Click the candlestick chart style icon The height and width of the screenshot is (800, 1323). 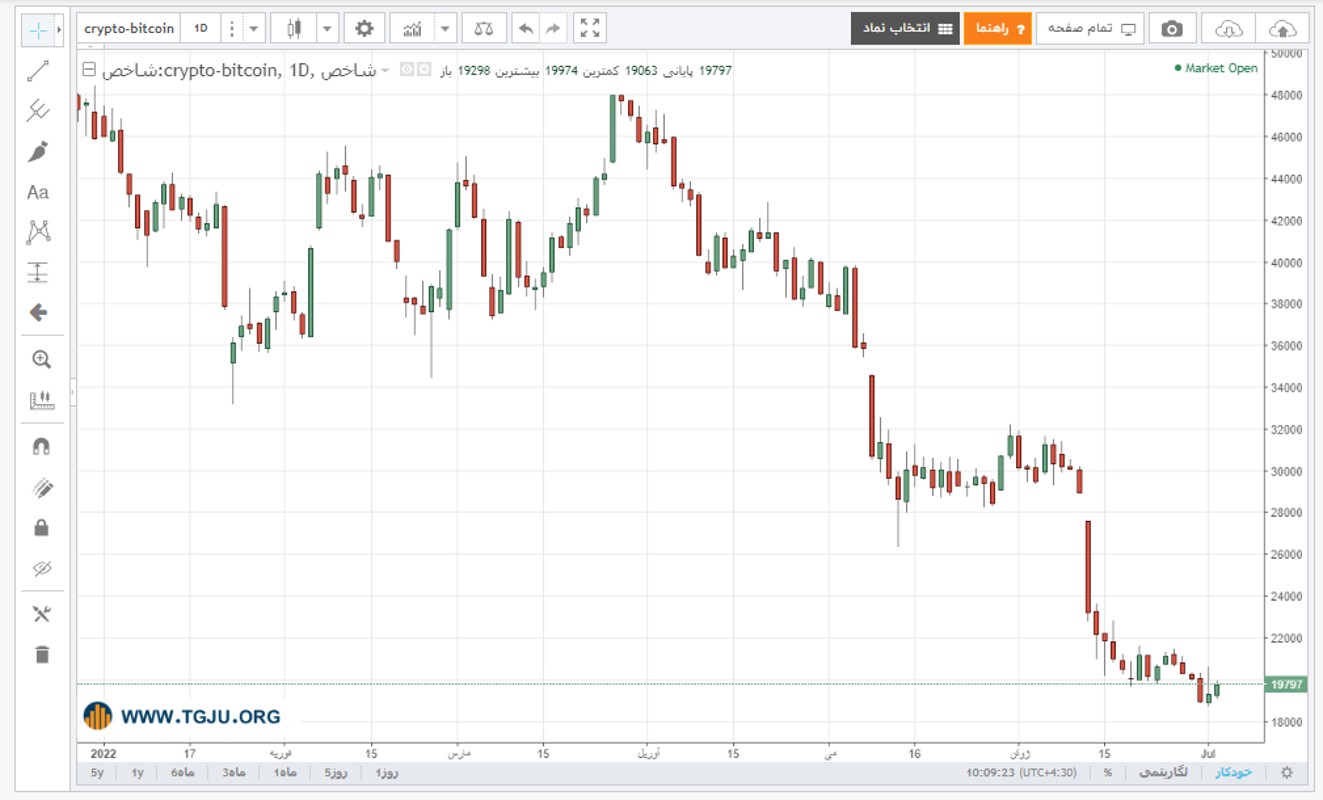pos(294,28)
